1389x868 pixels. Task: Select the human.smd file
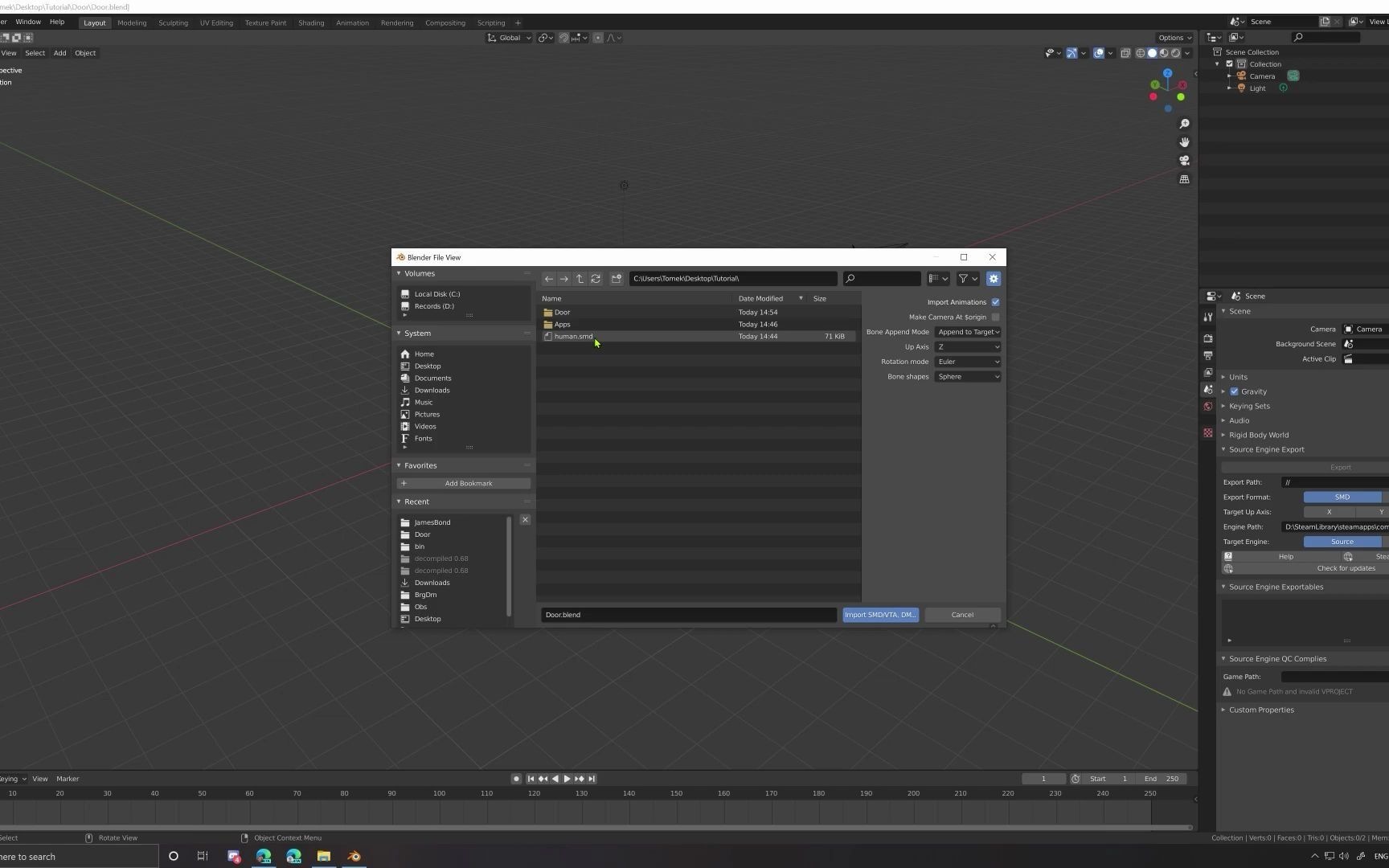tap(573, 336)
